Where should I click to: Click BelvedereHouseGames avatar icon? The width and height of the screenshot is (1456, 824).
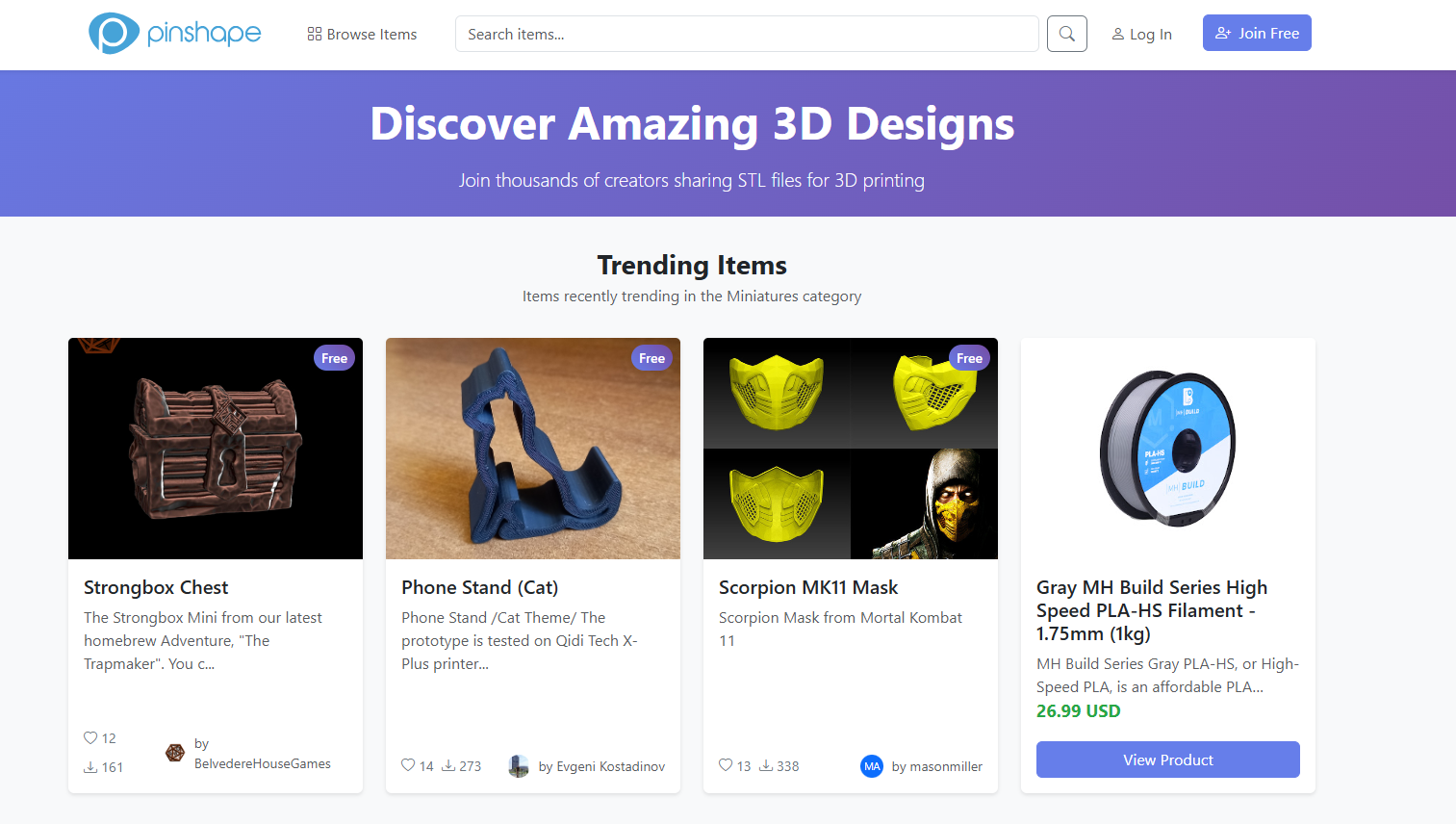(175, 753)
